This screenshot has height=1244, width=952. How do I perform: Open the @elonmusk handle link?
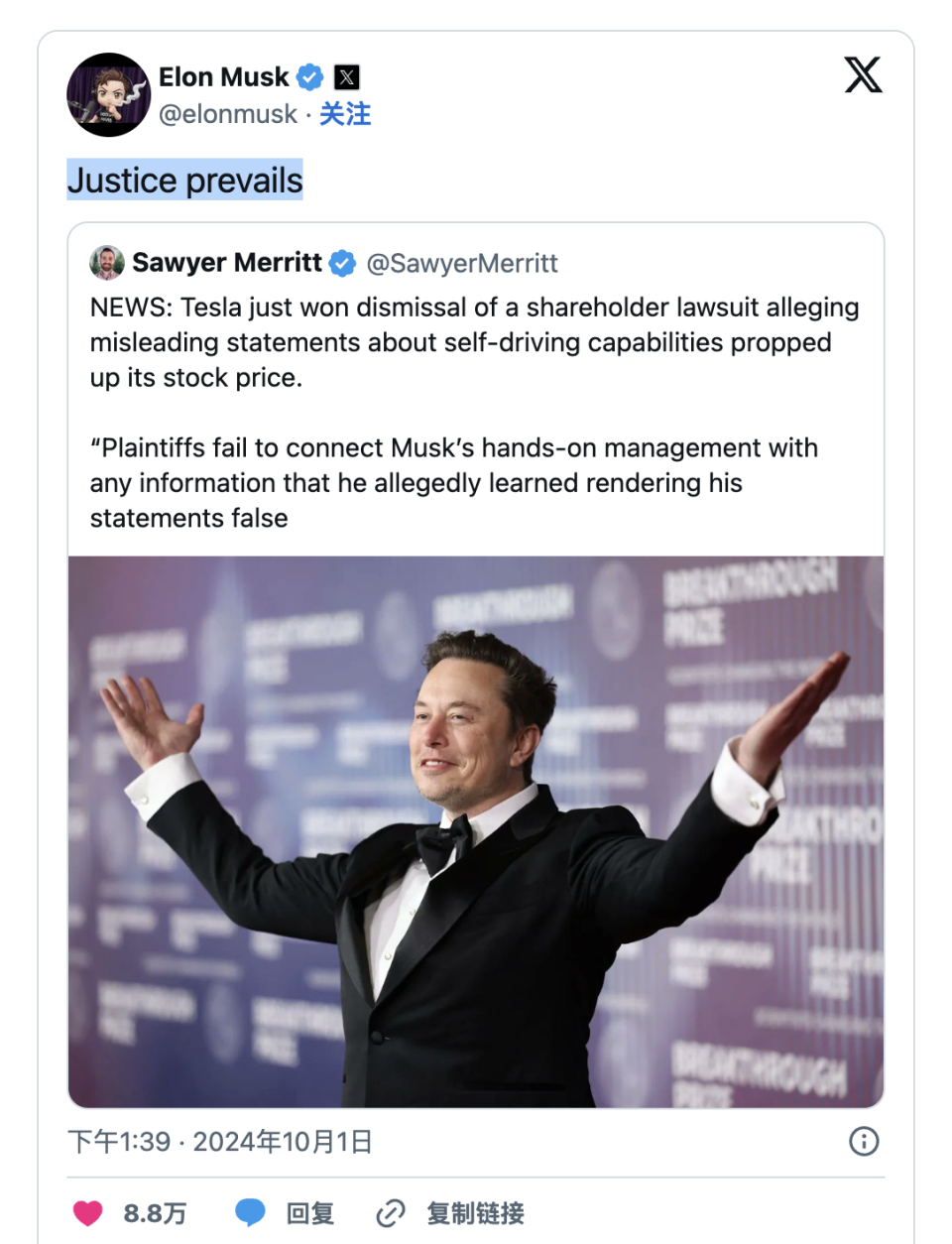(x=228, y=114)
